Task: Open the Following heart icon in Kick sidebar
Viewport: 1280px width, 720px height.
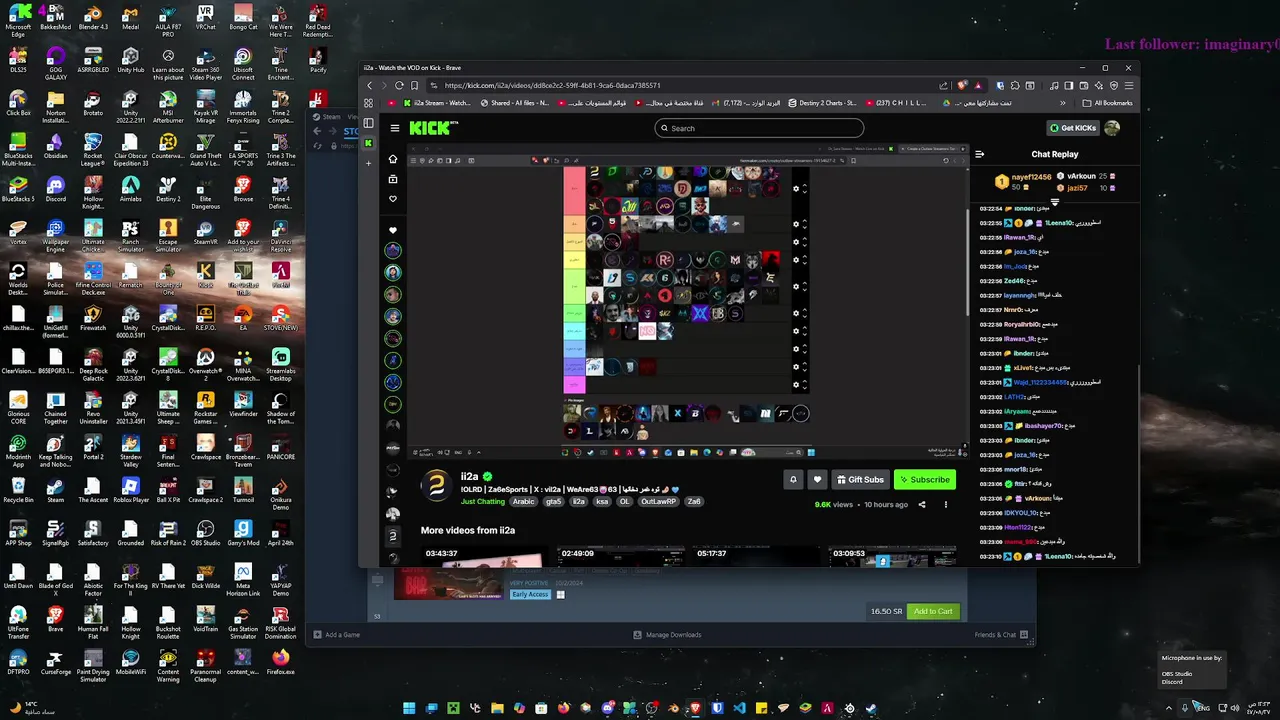Action: [x=393, y=199]
